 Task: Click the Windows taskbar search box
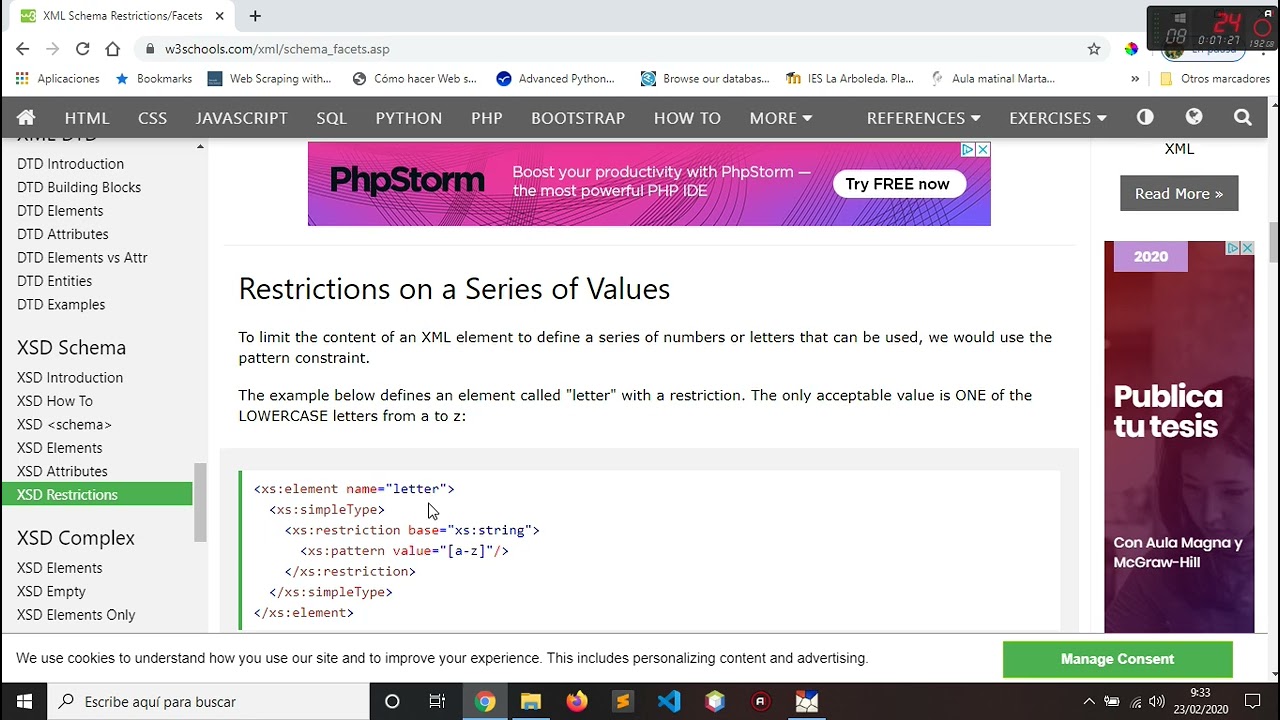(208, 701)
